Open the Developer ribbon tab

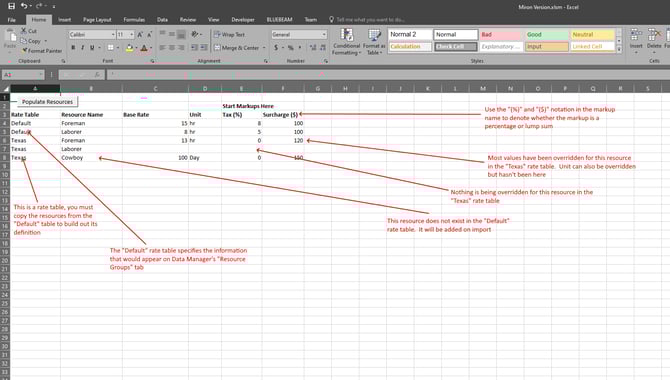(243, 20)
